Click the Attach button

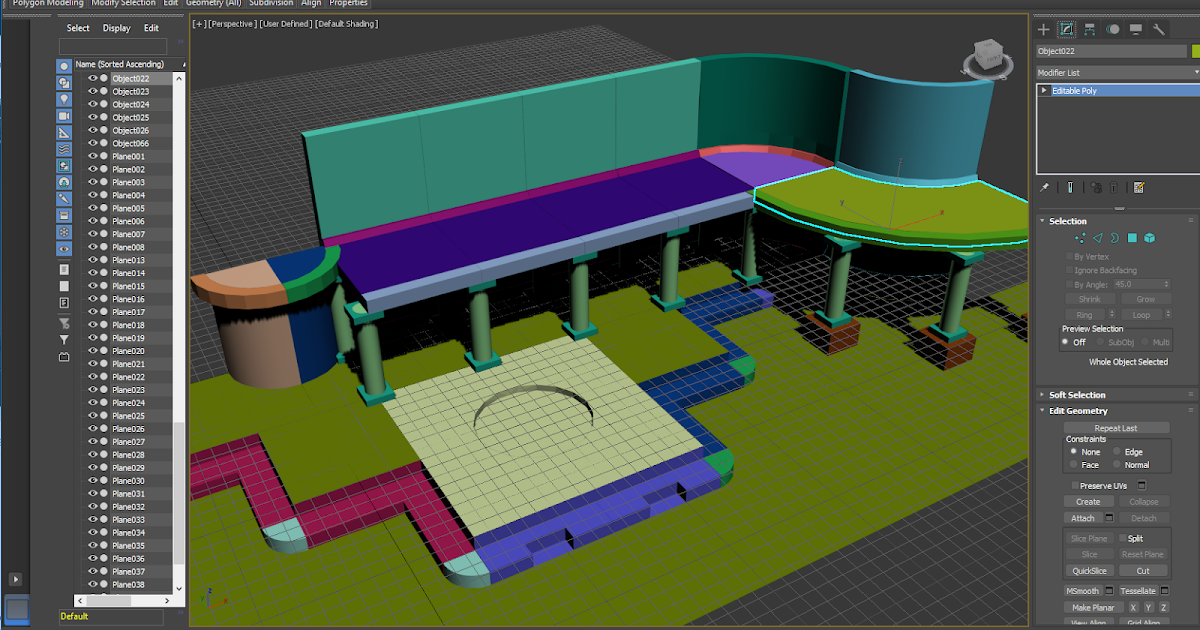click(1085, 518)
